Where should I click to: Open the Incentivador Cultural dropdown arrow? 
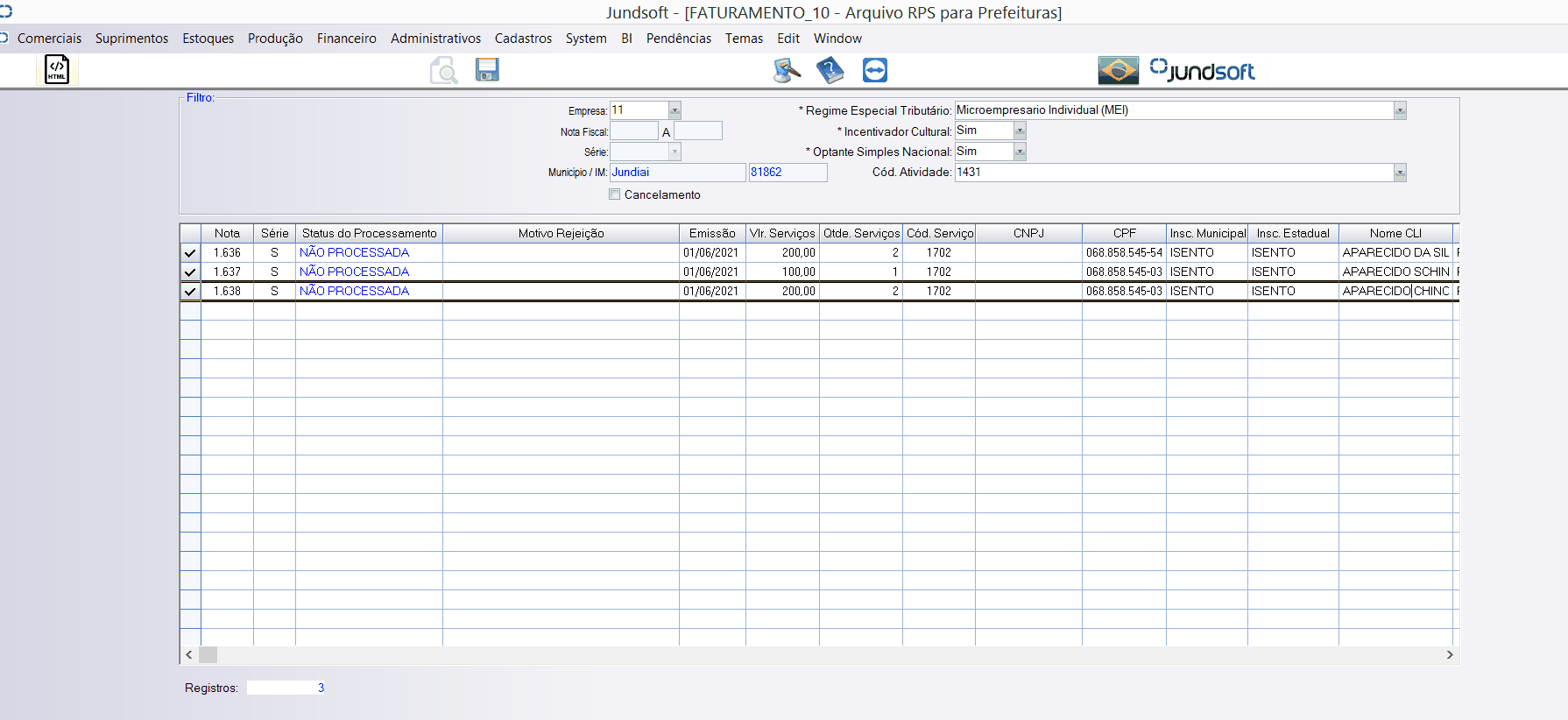click(1020, 131)
